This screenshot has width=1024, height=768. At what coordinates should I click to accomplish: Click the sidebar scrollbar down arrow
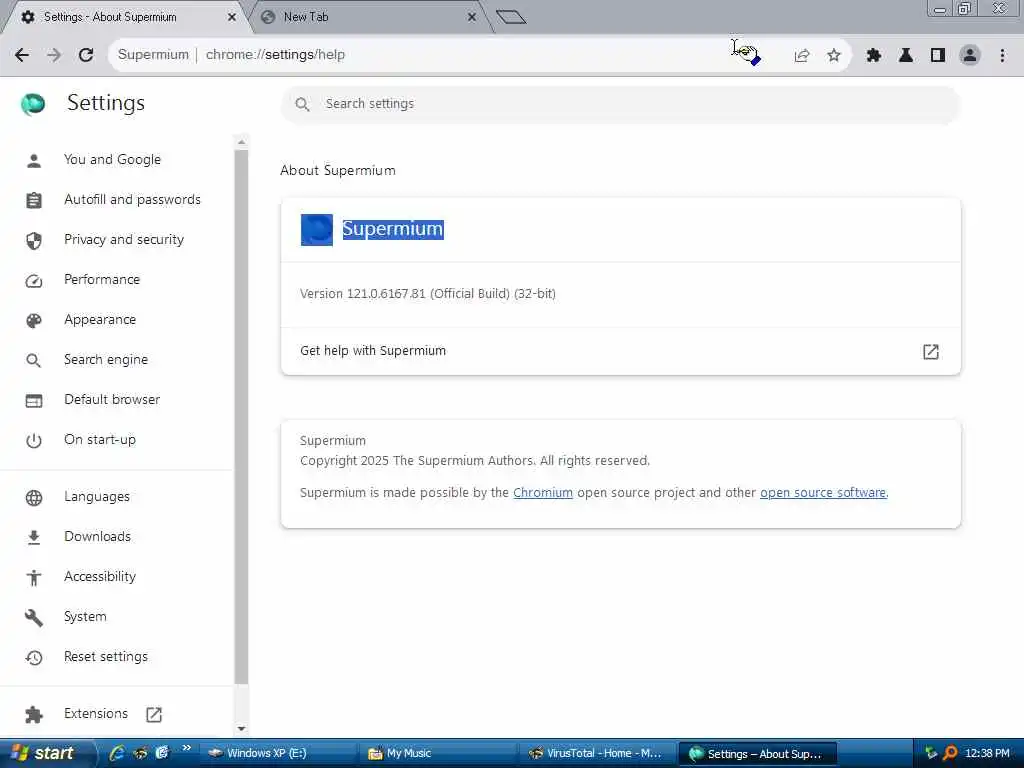[x=242, y=729]
